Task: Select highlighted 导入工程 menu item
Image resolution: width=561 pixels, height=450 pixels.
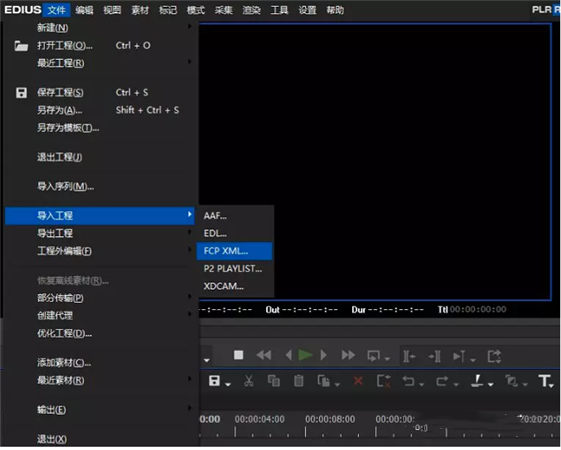Action: click(100, 216)
